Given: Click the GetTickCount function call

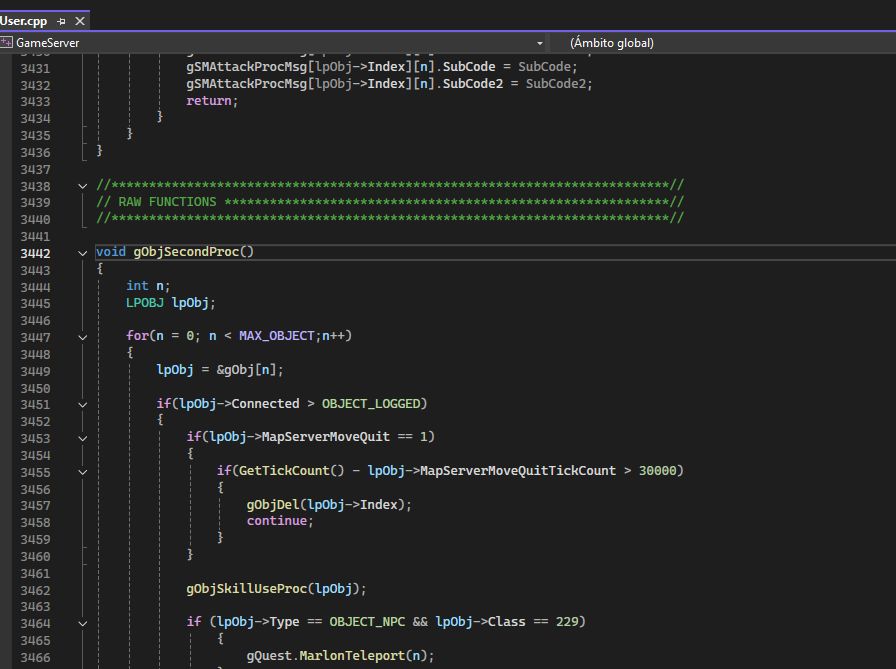Looking at the screenshot, I should [284, 471].
